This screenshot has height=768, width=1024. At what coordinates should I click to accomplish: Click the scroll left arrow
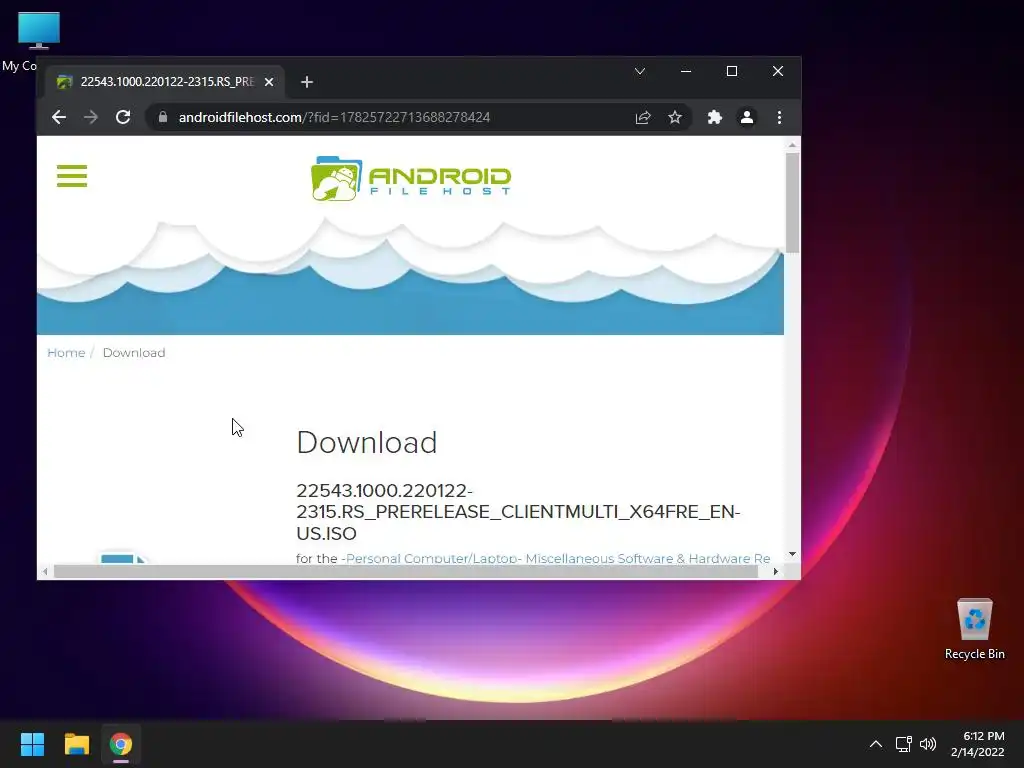click(44, 571)
